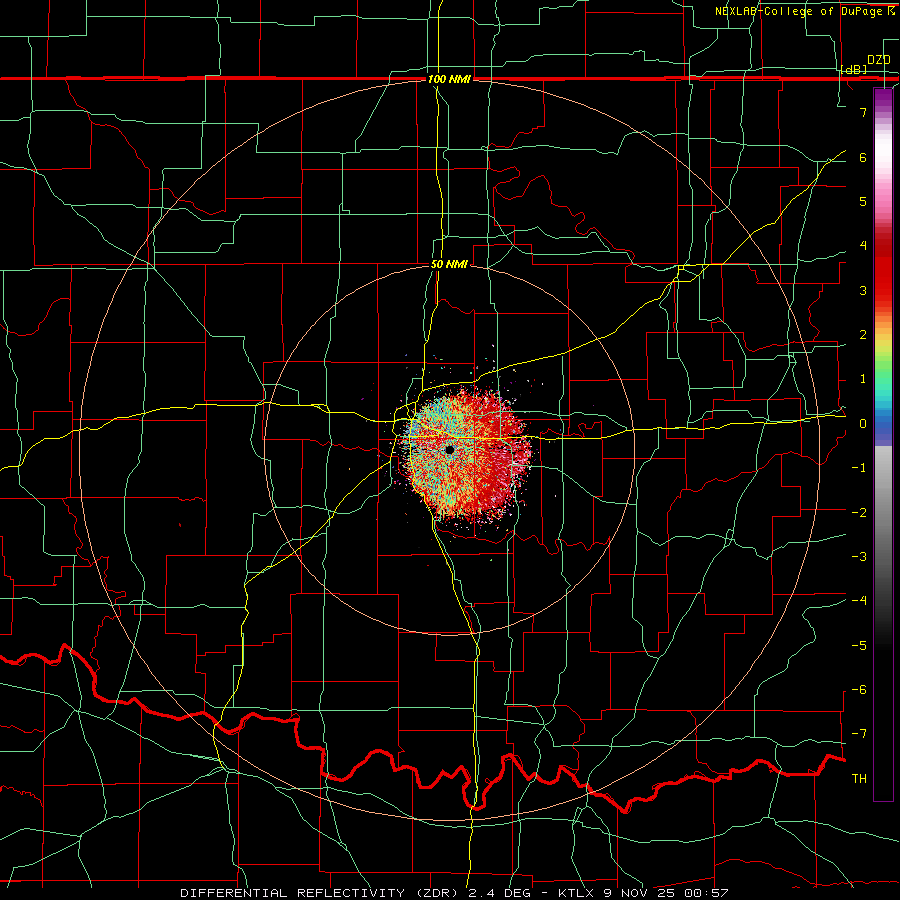Click the 0 value on the scale

point(863,424)
